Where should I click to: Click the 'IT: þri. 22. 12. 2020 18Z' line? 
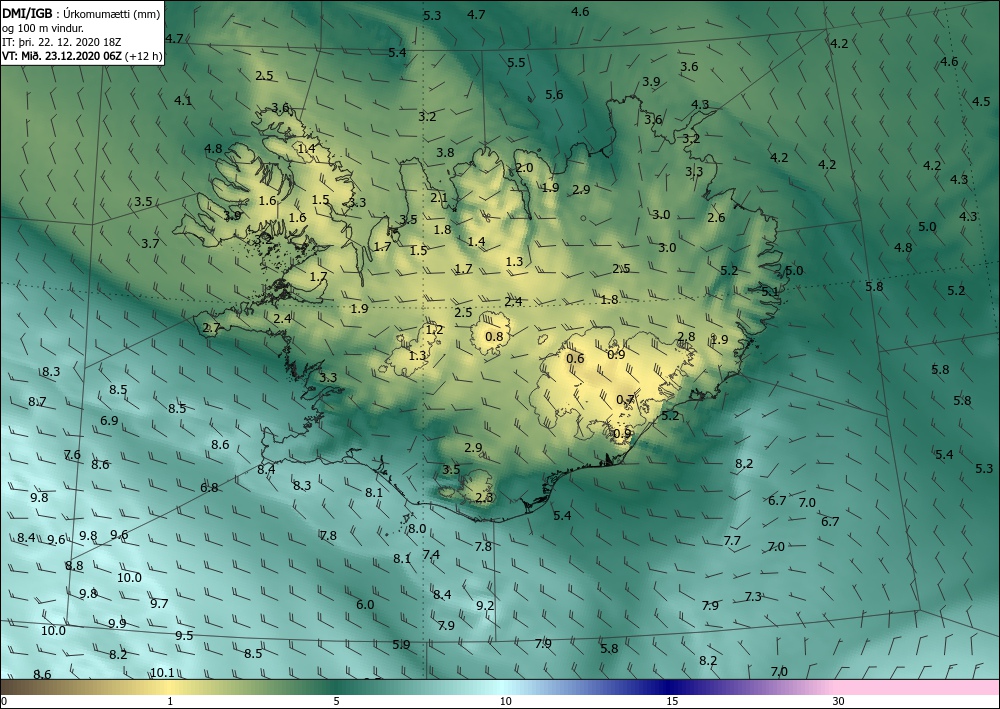(61, 42)
